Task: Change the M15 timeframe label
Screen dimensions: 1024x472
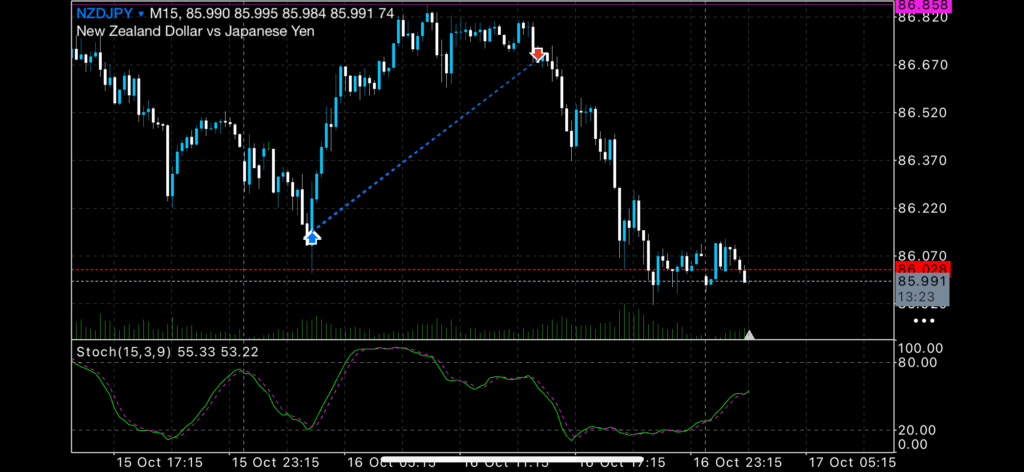Action: point(164,13)
